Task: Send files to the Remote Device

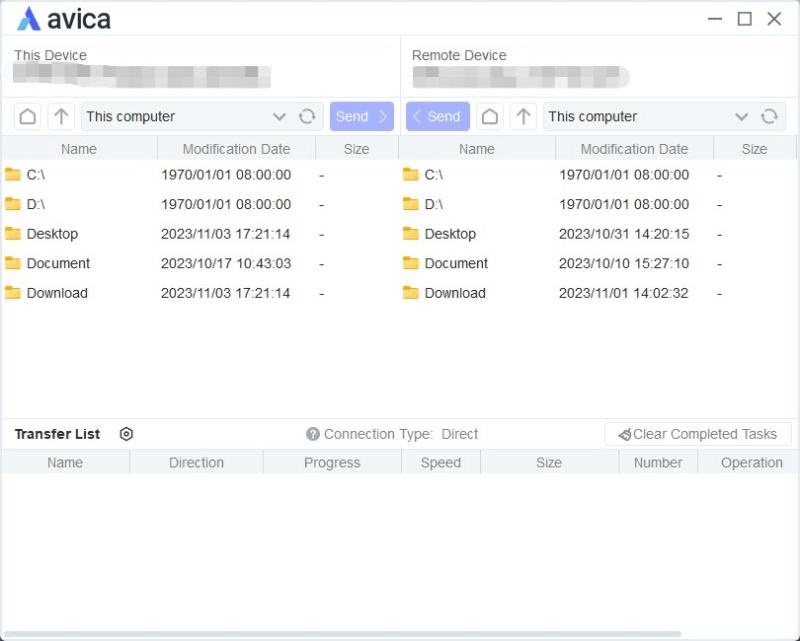Action: point(362,116)
